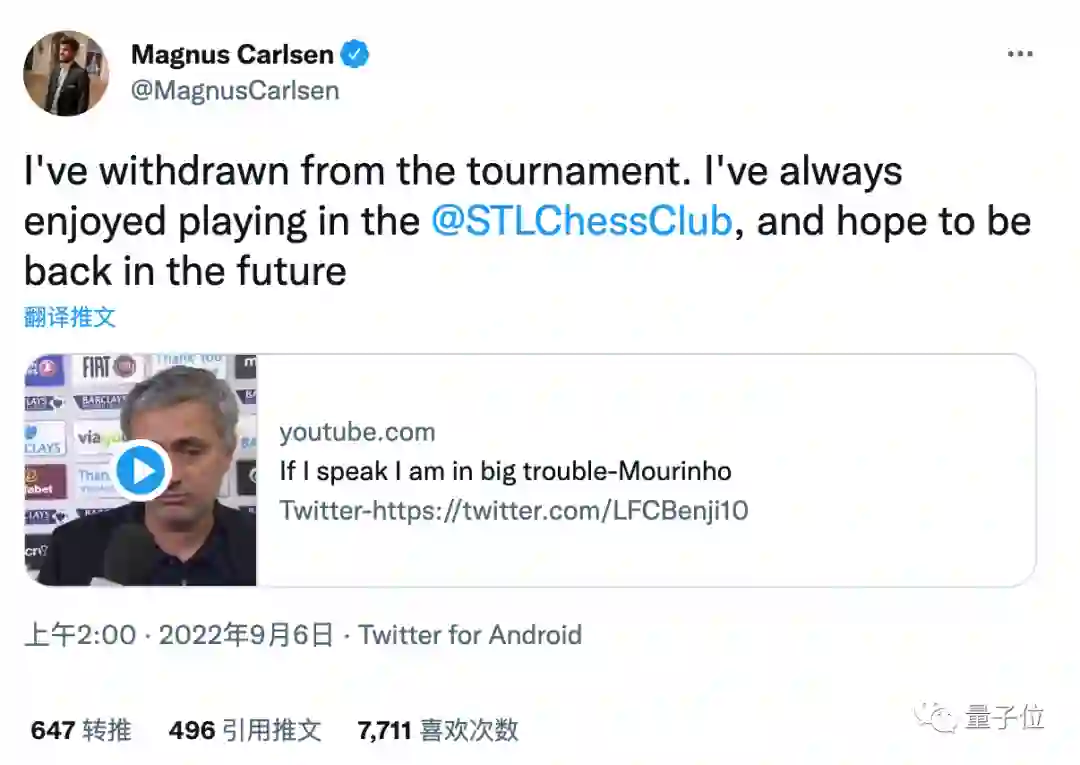1080x765 pixels.
Task: Open the @MagnusCarlsen handle
Action: click(235, 91)
